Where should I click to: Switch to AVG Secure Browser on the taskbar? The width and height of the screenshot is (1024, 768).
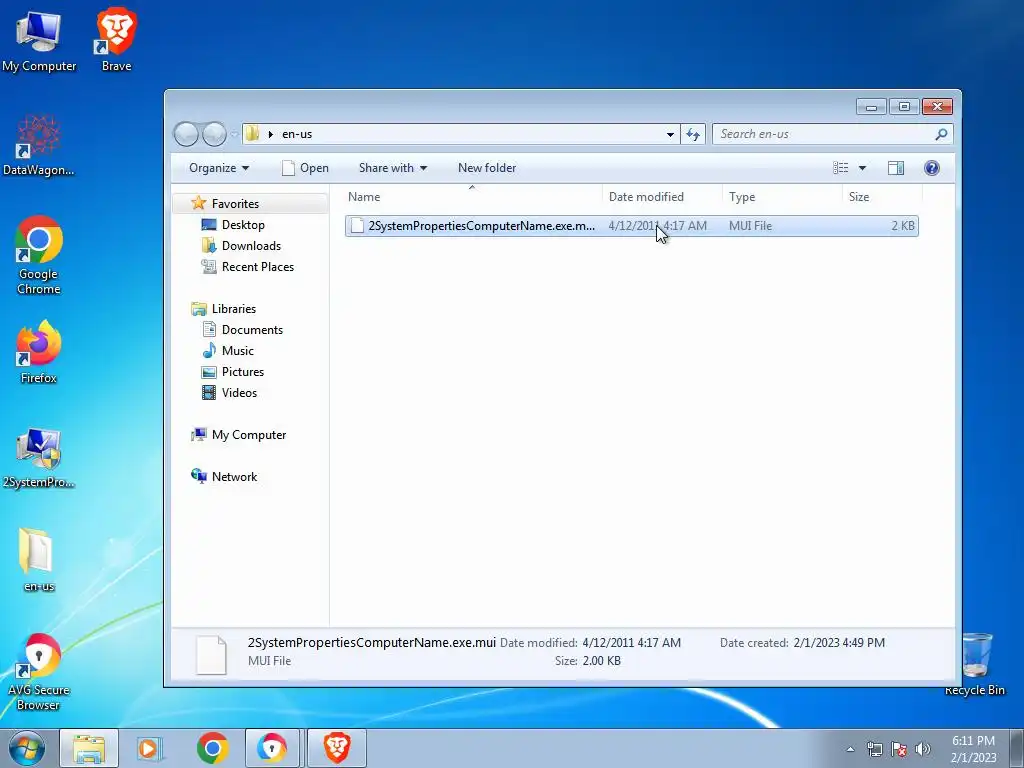(x=272, y=748)
